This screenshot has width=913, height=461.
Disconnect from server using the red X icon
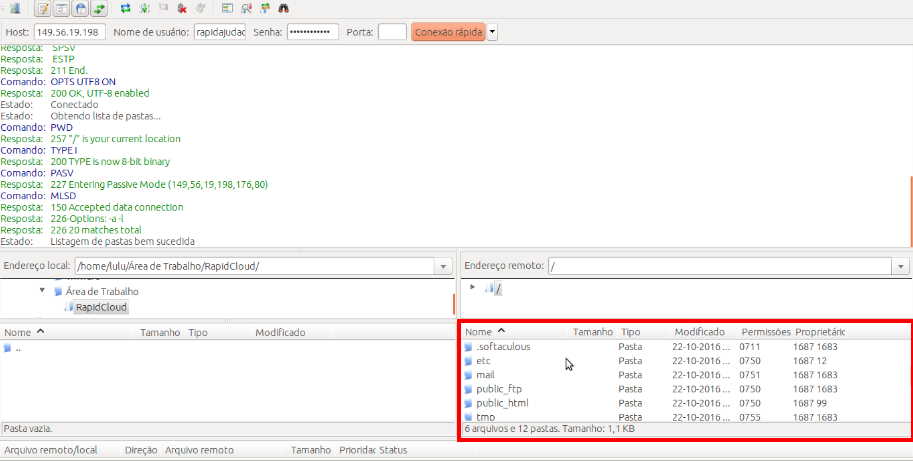[x=182, y=8]
